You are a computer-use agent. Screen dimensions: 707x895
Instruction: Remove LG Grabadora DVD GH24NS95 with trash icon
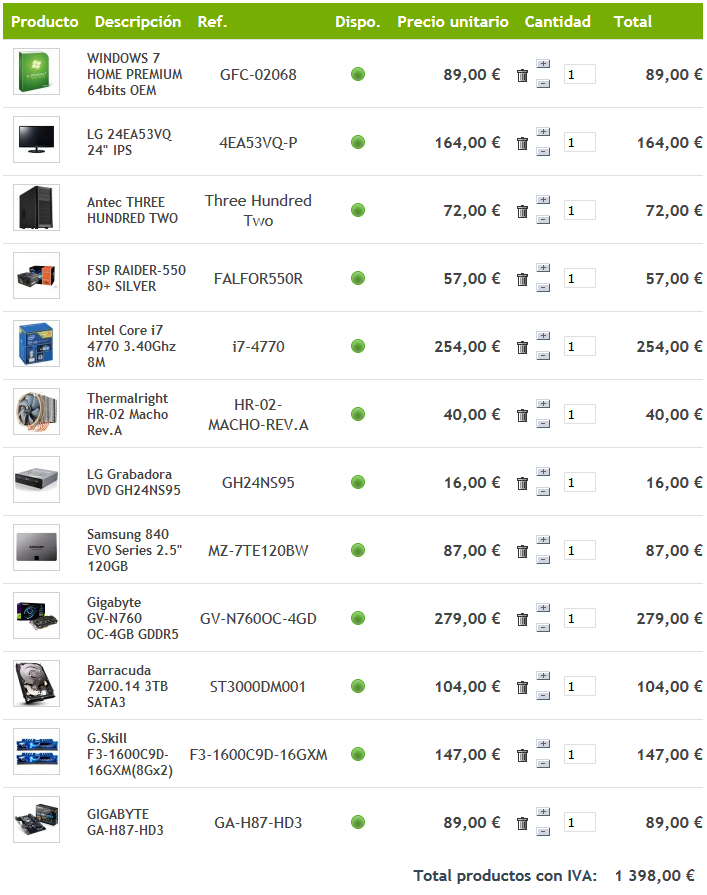[522, 483]
